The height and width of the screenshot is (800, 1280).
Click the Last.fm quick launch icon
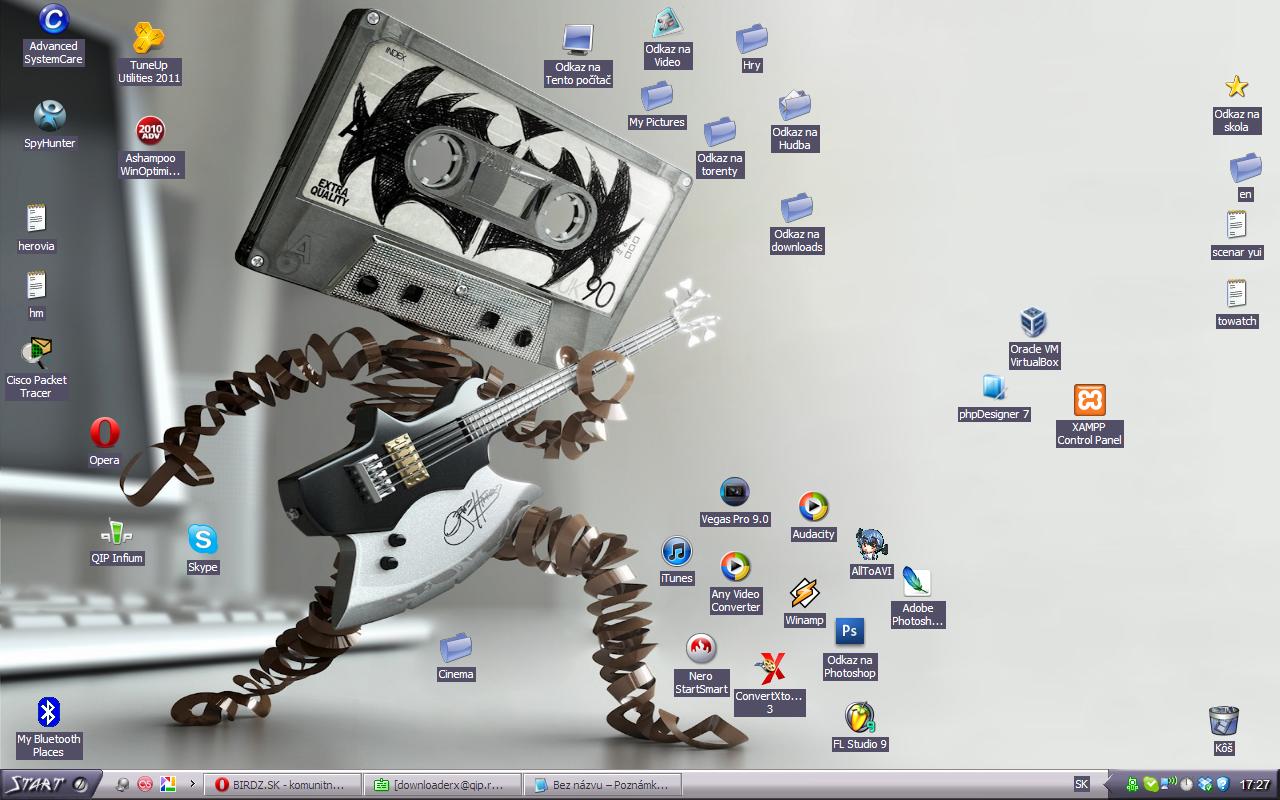pos(145,785)
